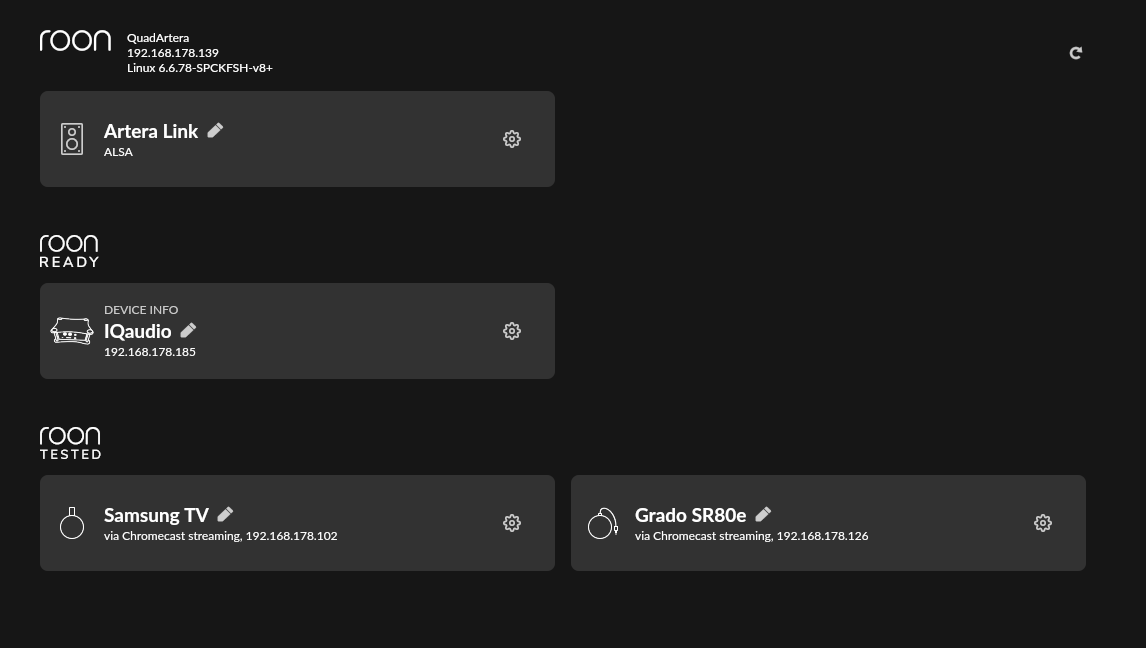The width and height of the screenshot is (1146, 648).
Task: Open settings gear for Artera Link
Action: (512, 139)
